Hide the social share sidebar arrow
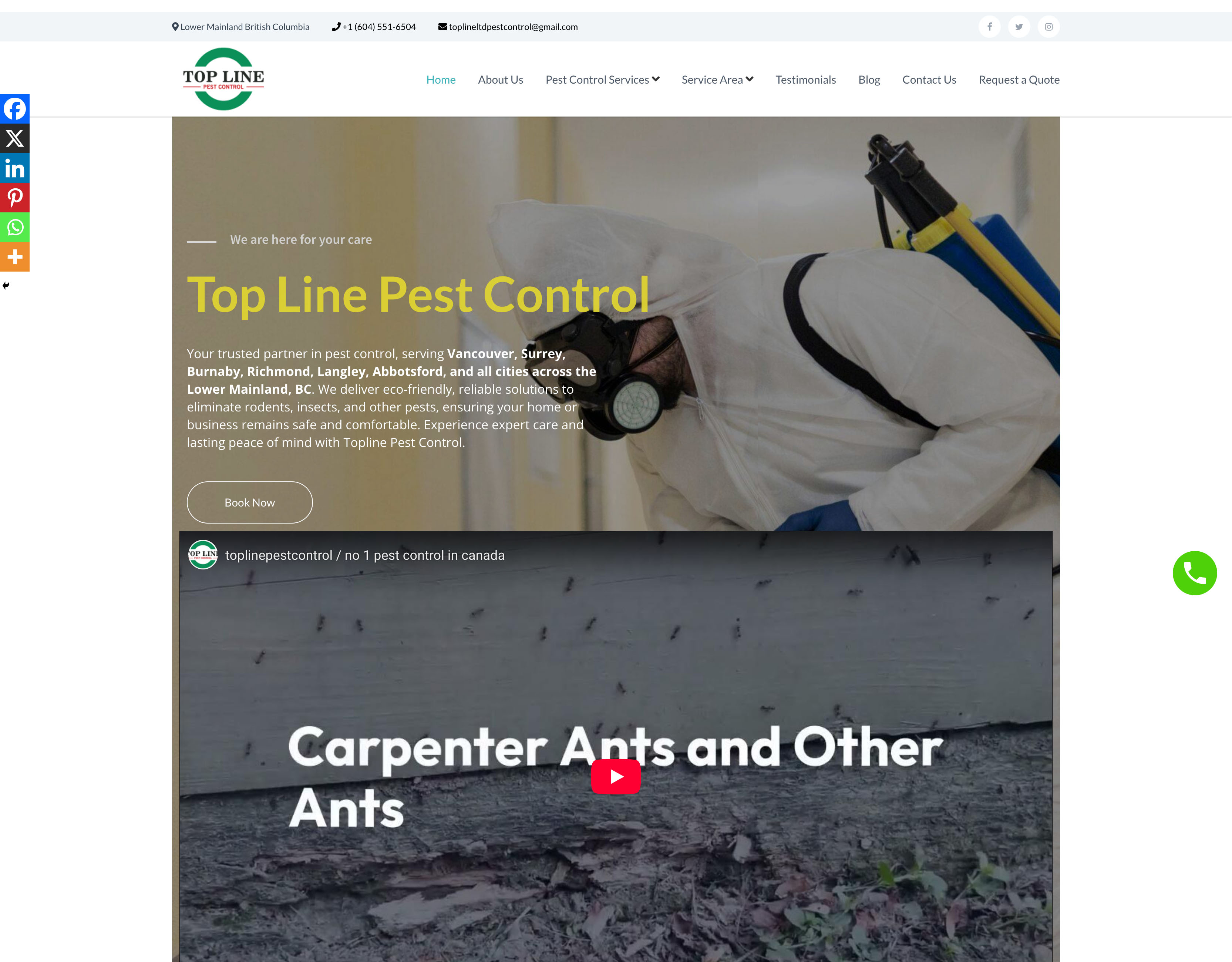The image size is (1232, 962). pos(6,286)
